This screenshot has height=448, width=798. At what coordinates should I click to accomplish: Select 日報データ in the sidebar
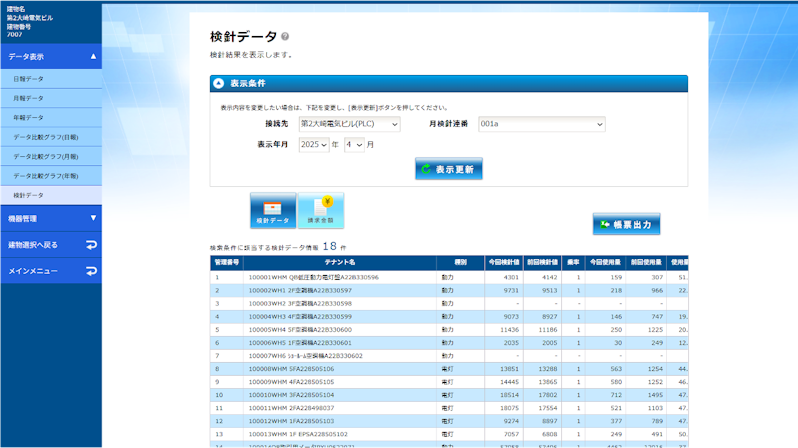pyautogui.click(x=28, y=78)
